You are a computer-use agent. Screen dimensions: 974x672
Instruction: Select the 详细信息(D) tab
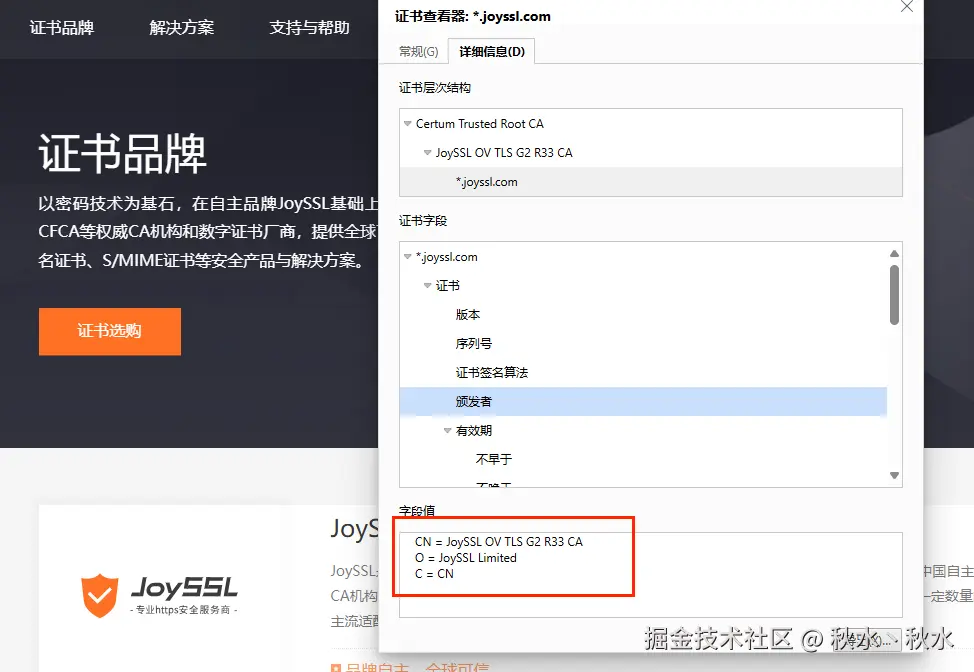click(491, 52)
